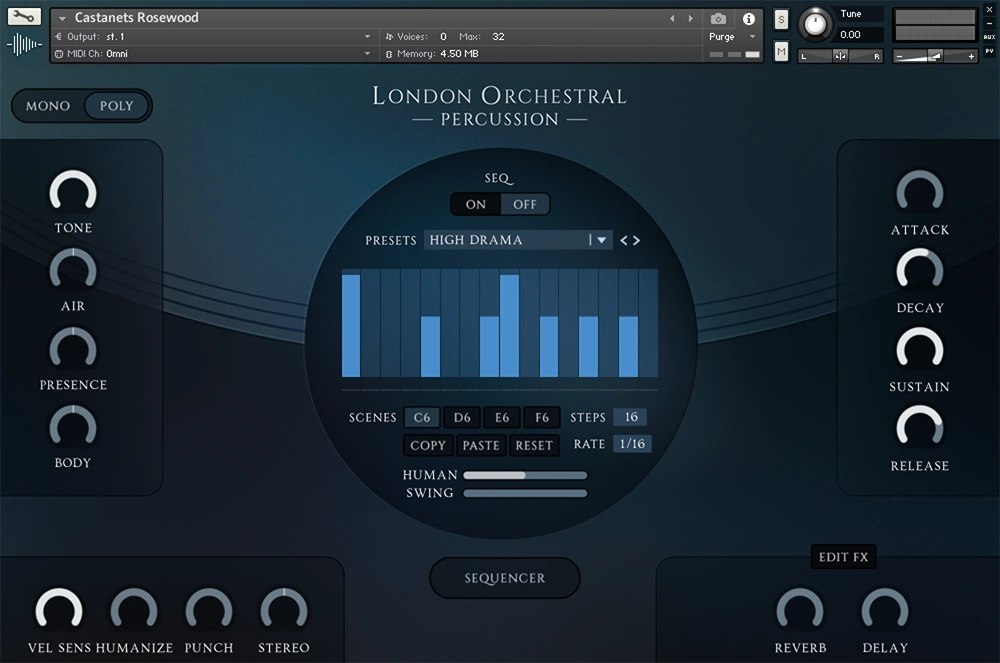The height and width of the screenshot is (663, 1000).
Task: Click the Castanets Rosewood instrument name
Action: coord(136,18)
